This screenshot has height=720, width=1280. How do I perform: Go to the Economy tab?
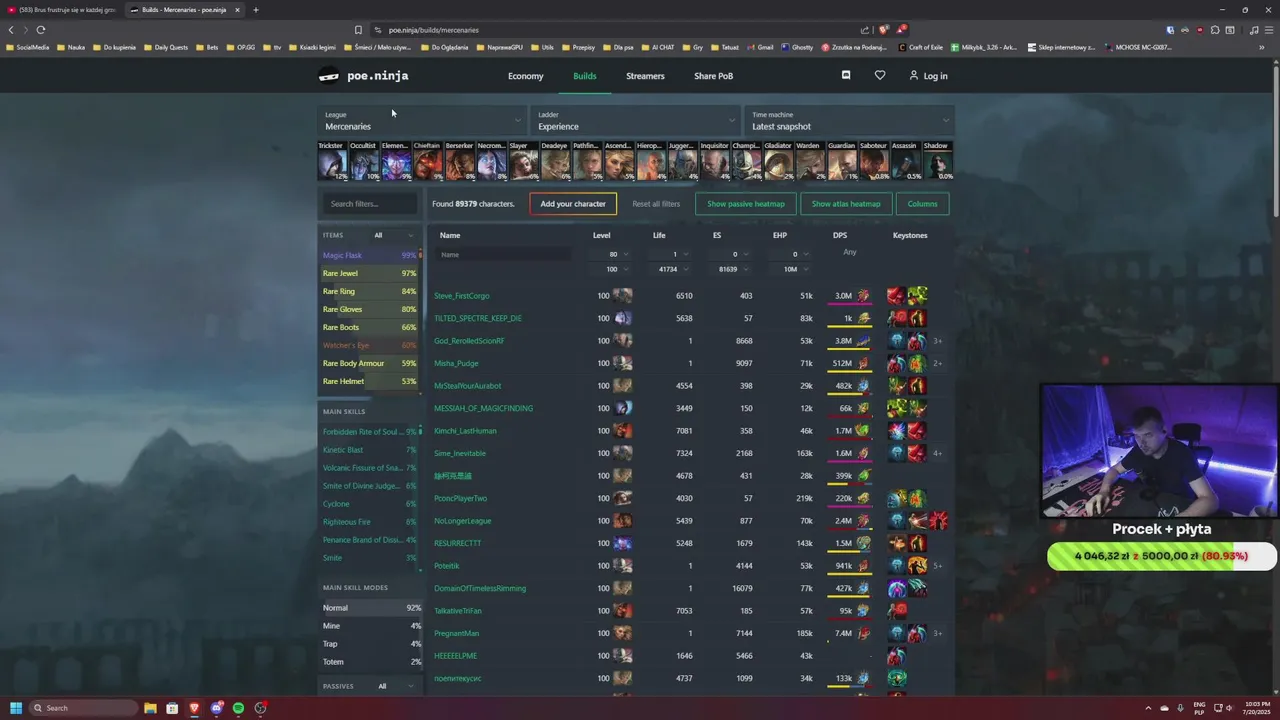525,76
